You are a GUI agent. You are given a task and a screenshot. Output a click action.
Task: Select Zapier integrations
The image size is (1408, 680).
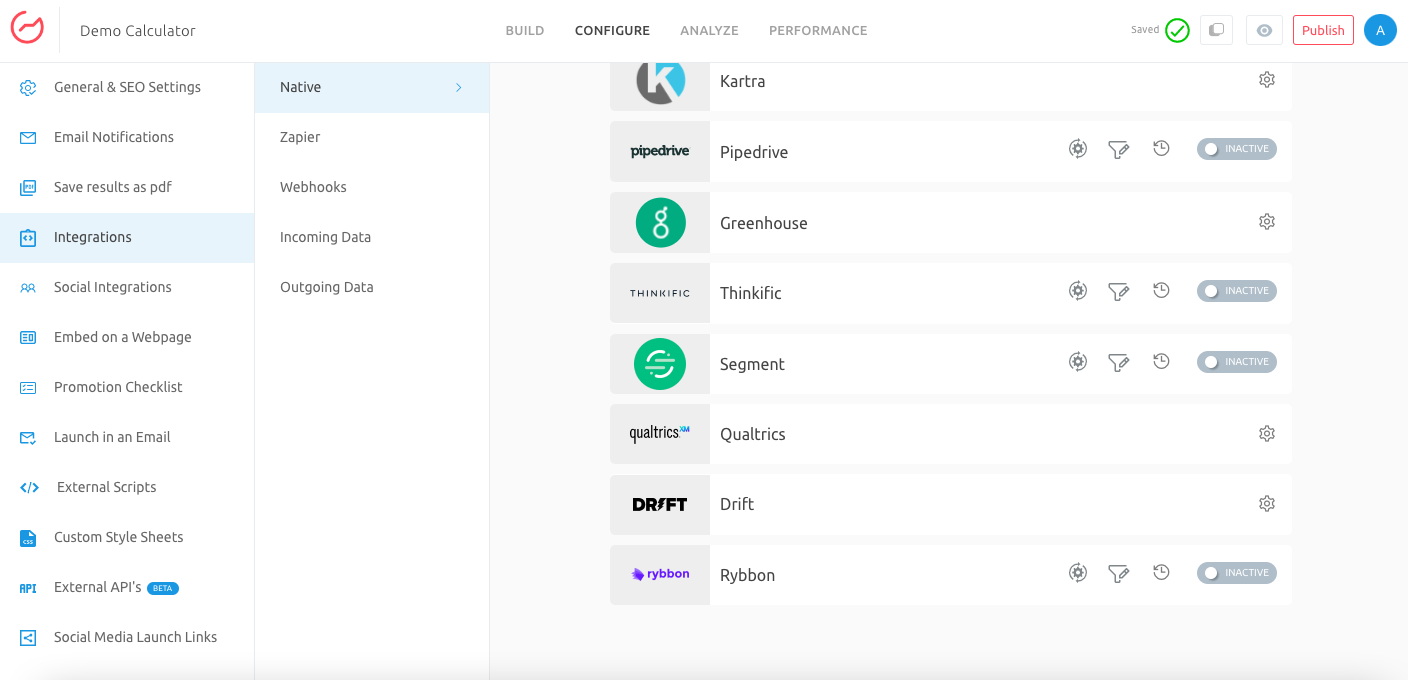coord(372,137)
